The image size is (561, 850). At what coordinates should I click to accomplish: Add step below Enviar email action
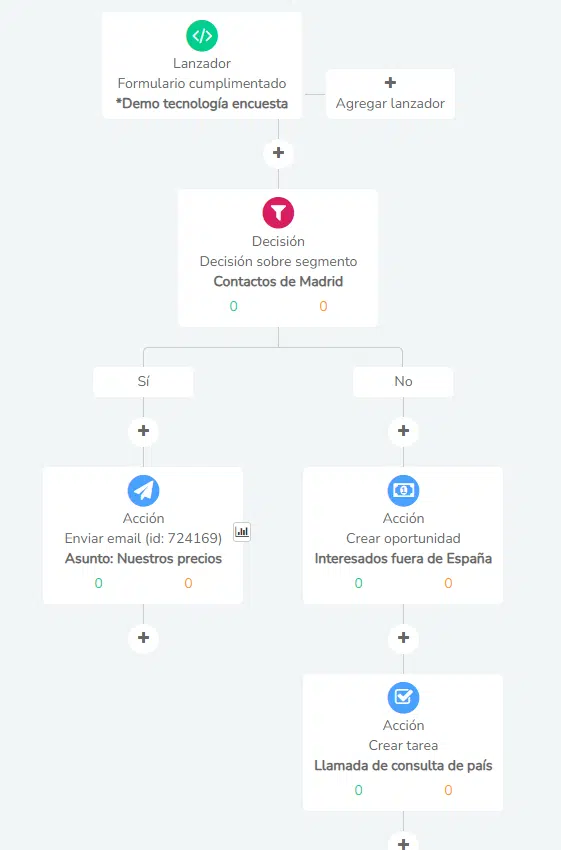point(143,638)
